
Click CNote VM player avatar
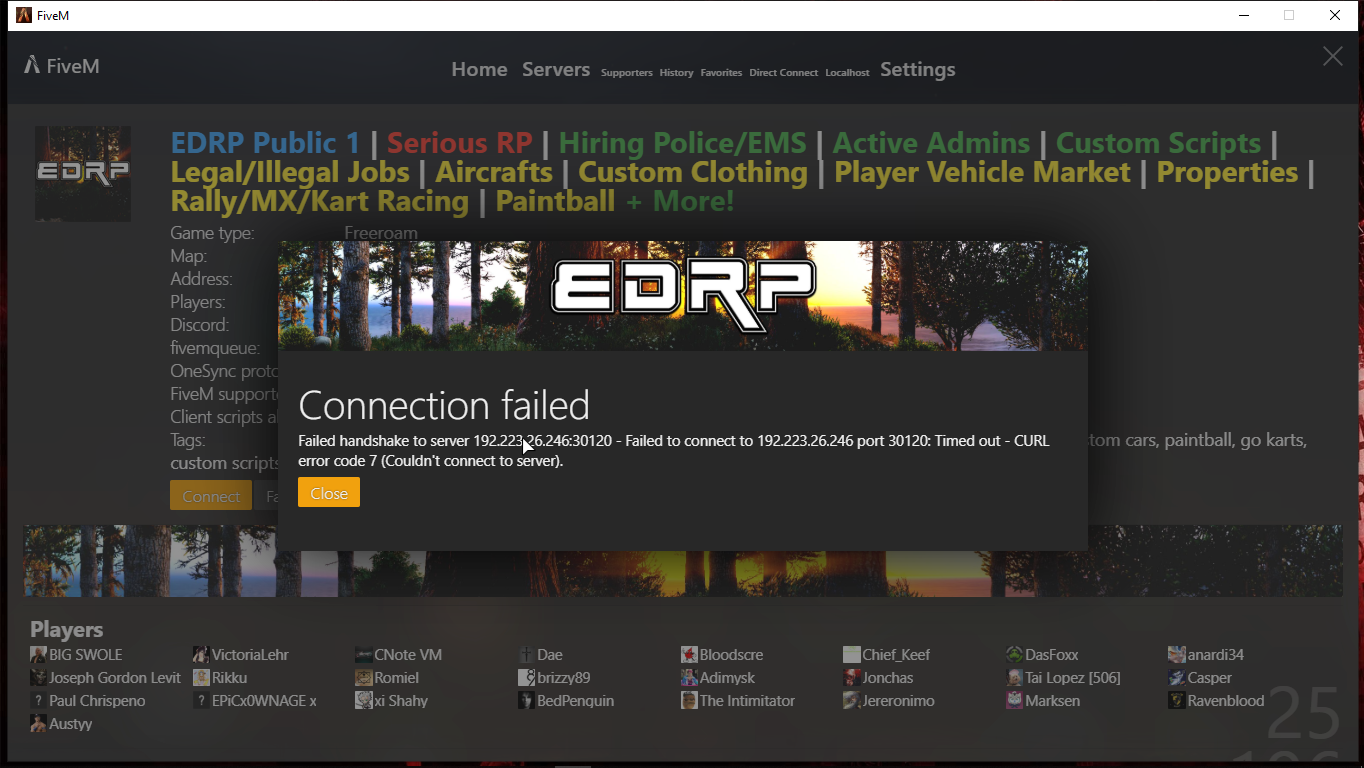coord(364,655)
